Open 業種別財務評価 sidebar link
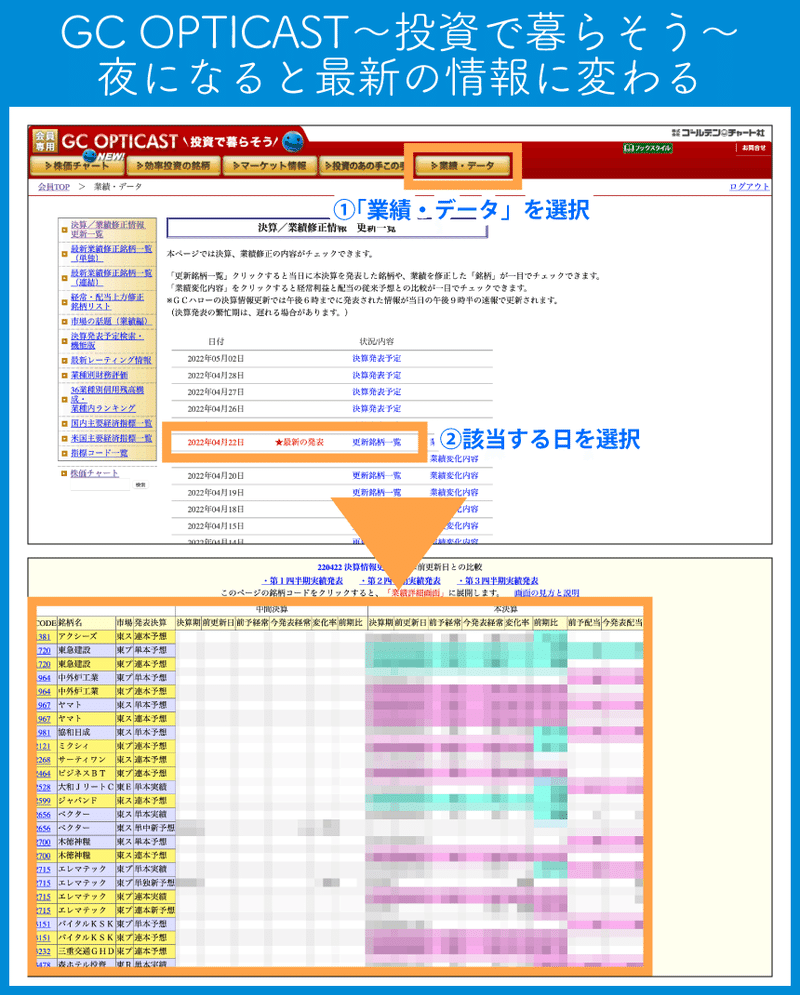Screen dimensions: 800x995 click(99, 375)
